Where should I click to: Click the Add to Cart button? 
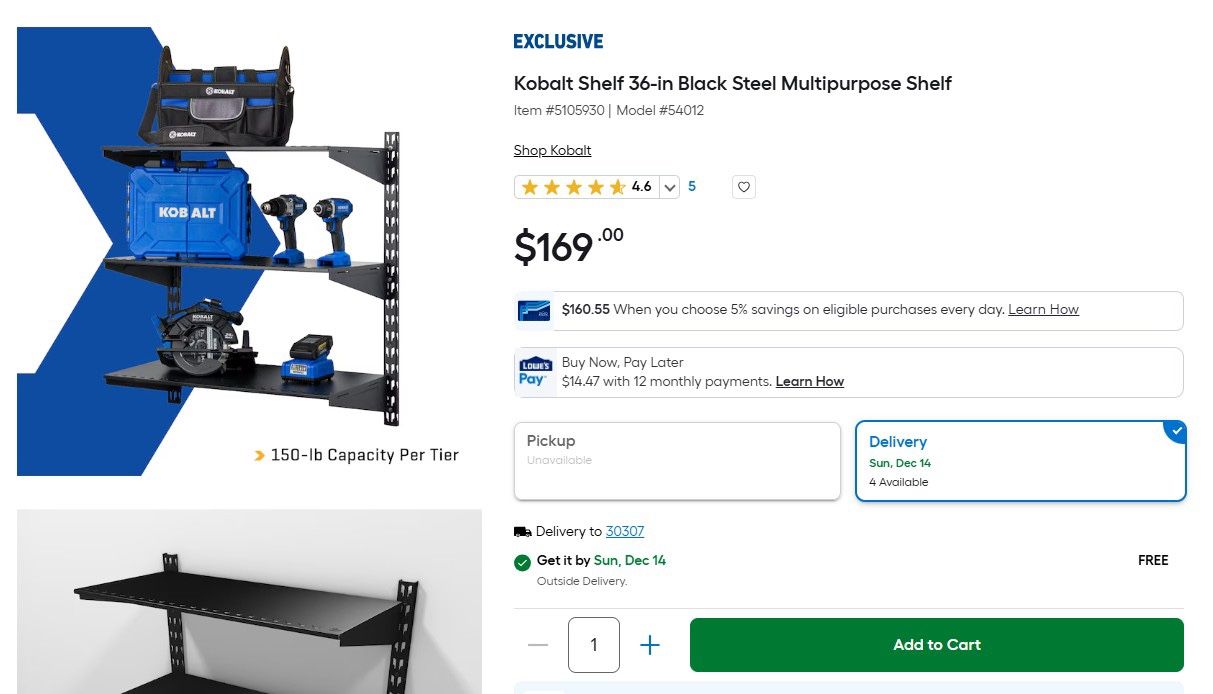936,644
